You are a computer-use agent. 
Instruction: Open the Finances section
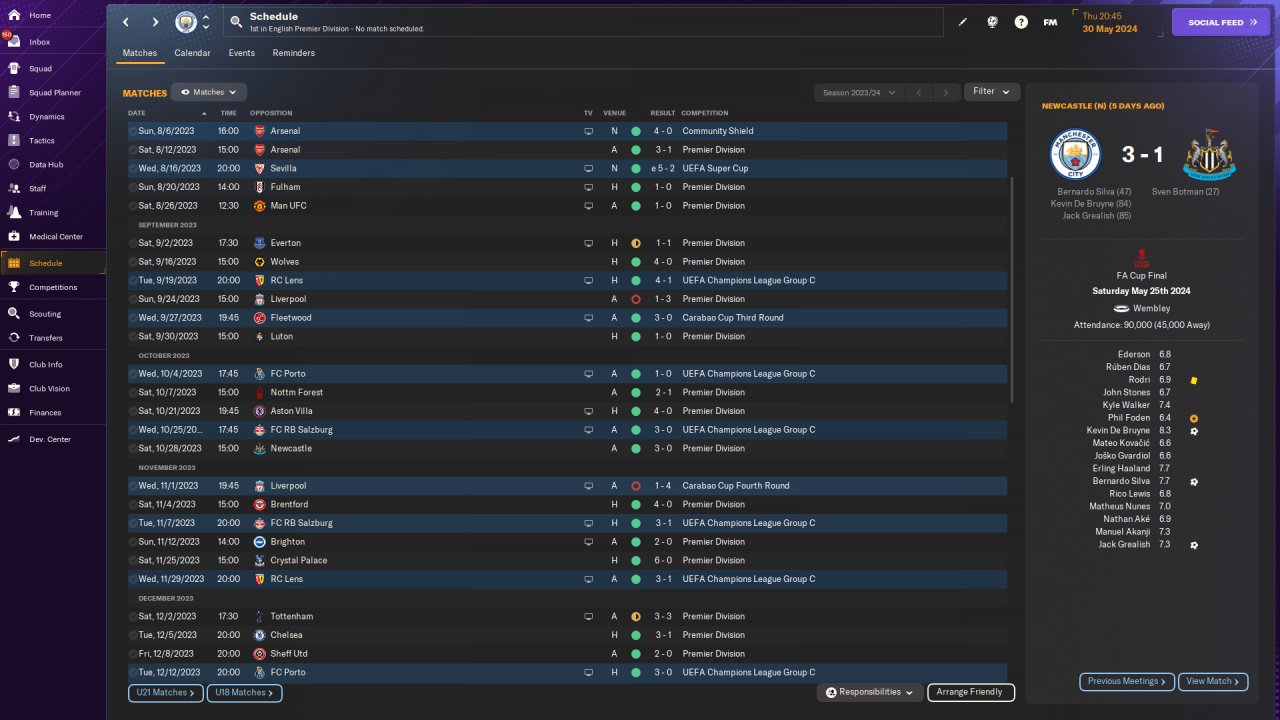[45, 413]
